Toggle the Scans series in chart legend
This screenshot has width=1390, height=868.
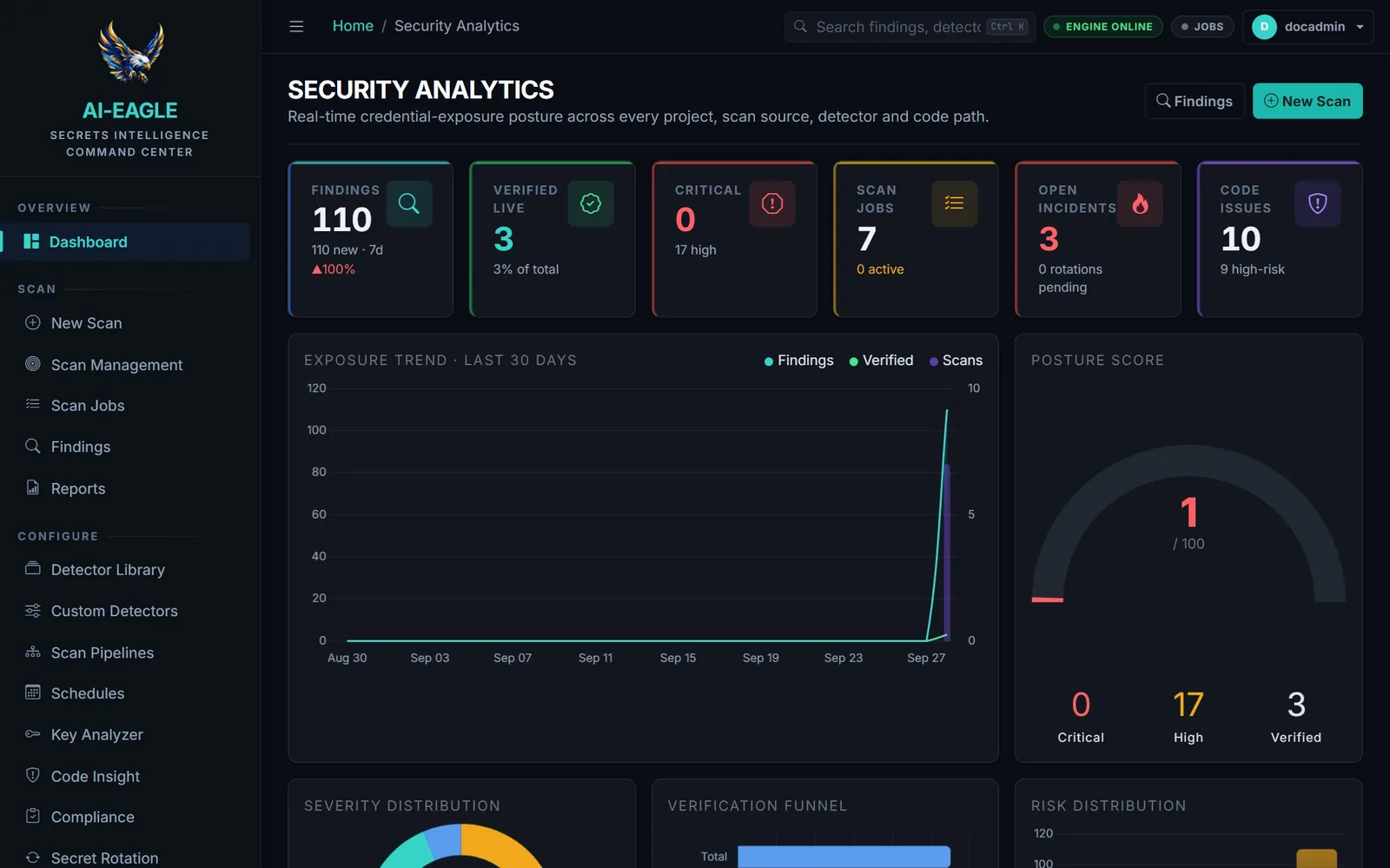[956, 361]
